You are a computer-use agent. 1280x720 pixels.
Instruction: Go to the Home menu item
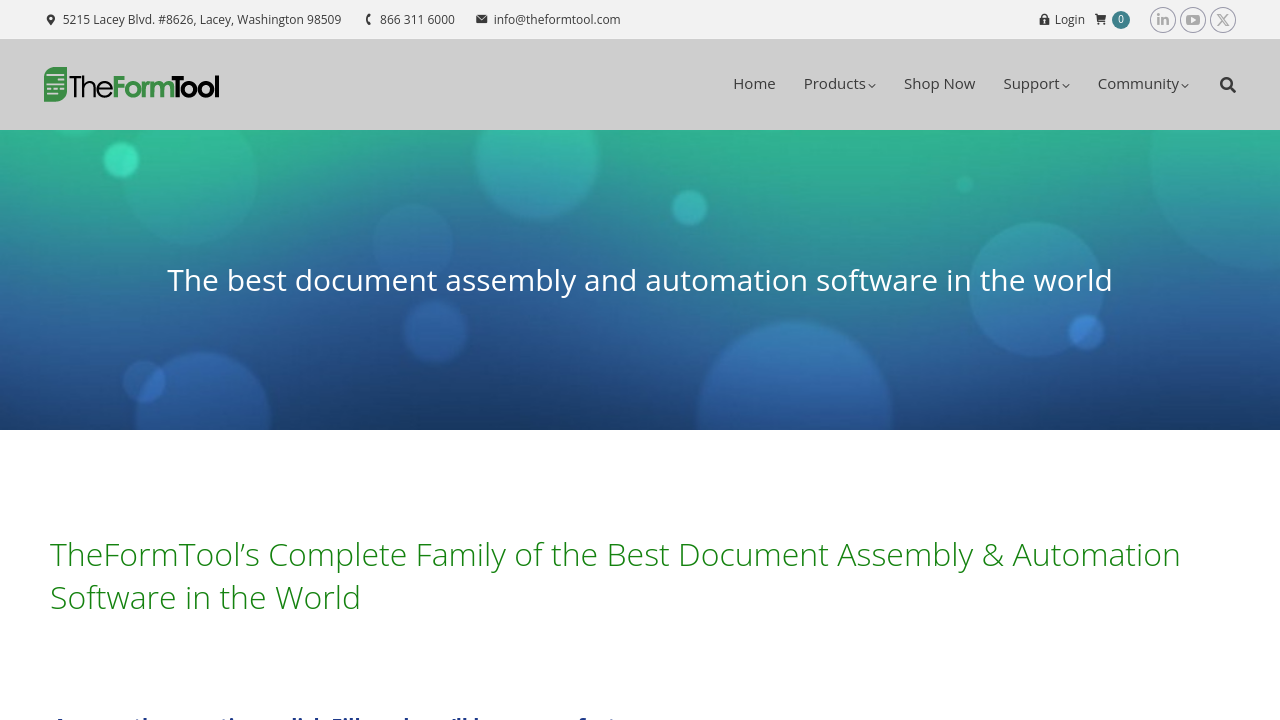(x=754, y=84)
